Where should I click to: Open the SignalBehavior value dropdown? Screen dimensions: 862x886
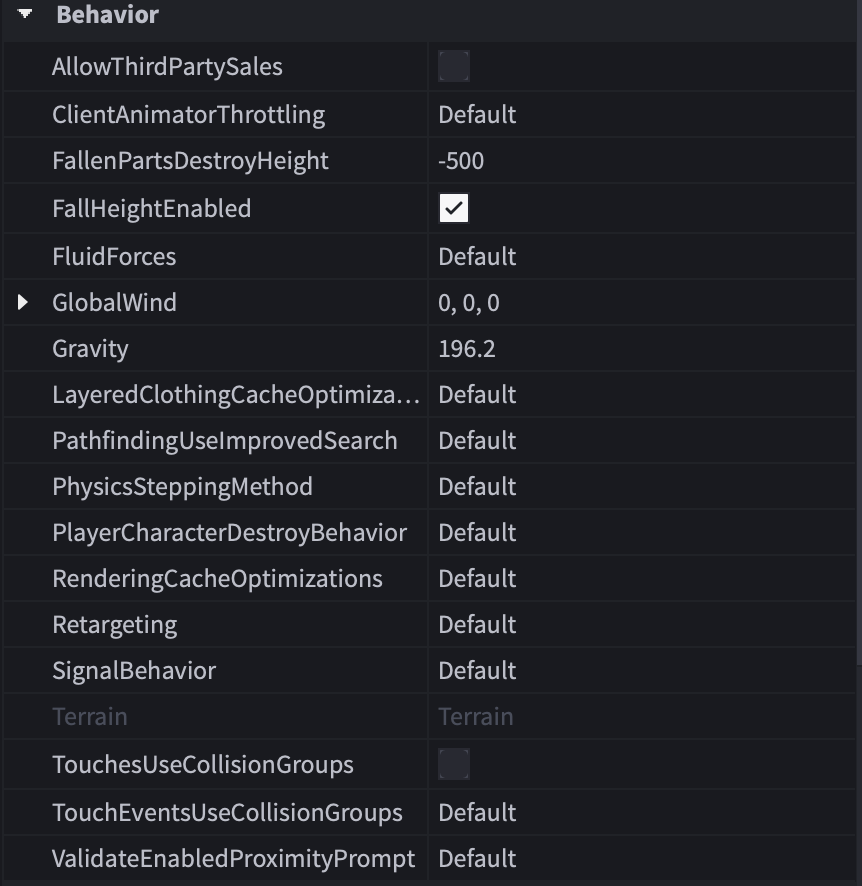click(477, 671)
